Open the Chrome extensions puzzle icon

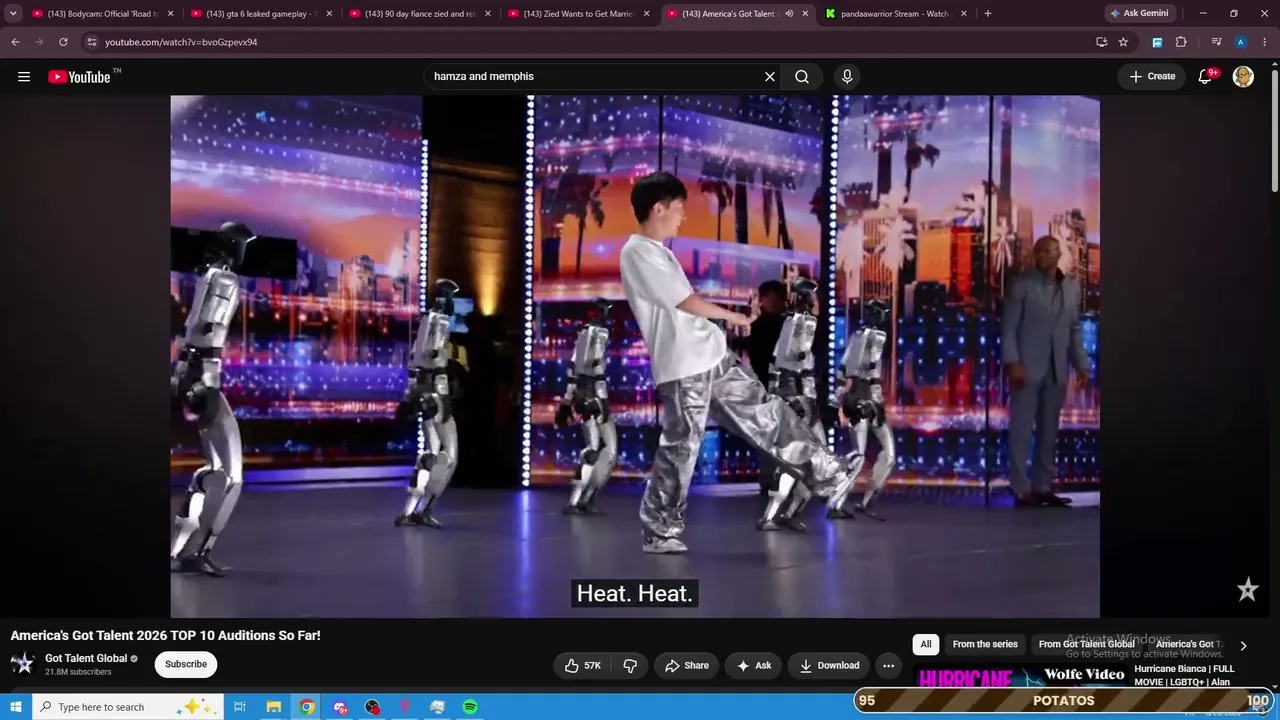[1181, 42]
